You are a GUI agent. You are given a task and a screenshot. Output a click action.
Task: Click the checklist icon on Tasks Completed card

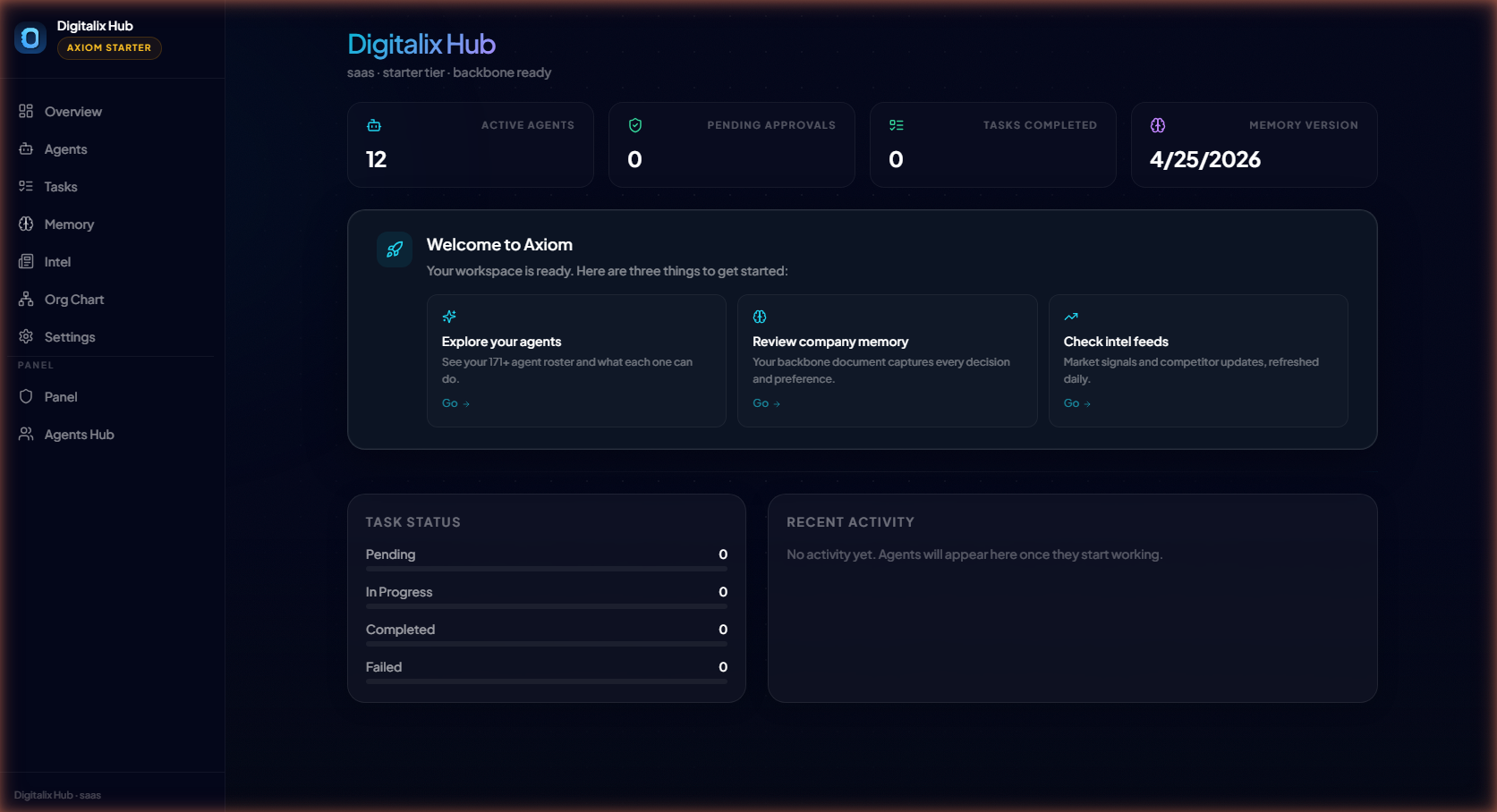coord(897,125)
